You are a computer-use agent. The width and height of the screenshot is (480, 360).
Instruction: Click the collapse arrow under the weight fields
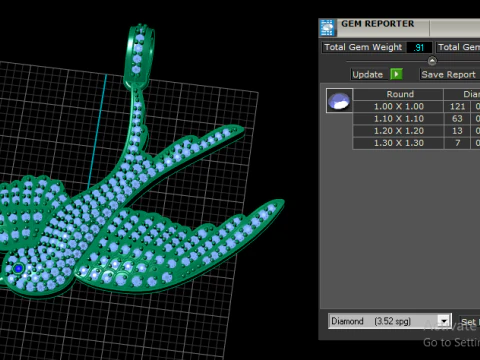click(x=432, y=61)
